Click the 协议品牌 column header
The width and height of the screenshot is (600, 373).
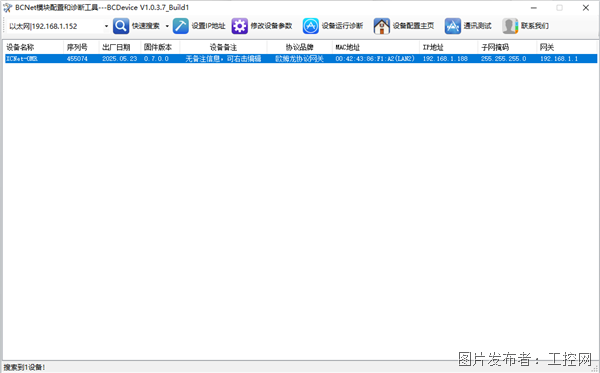[300, 47]
